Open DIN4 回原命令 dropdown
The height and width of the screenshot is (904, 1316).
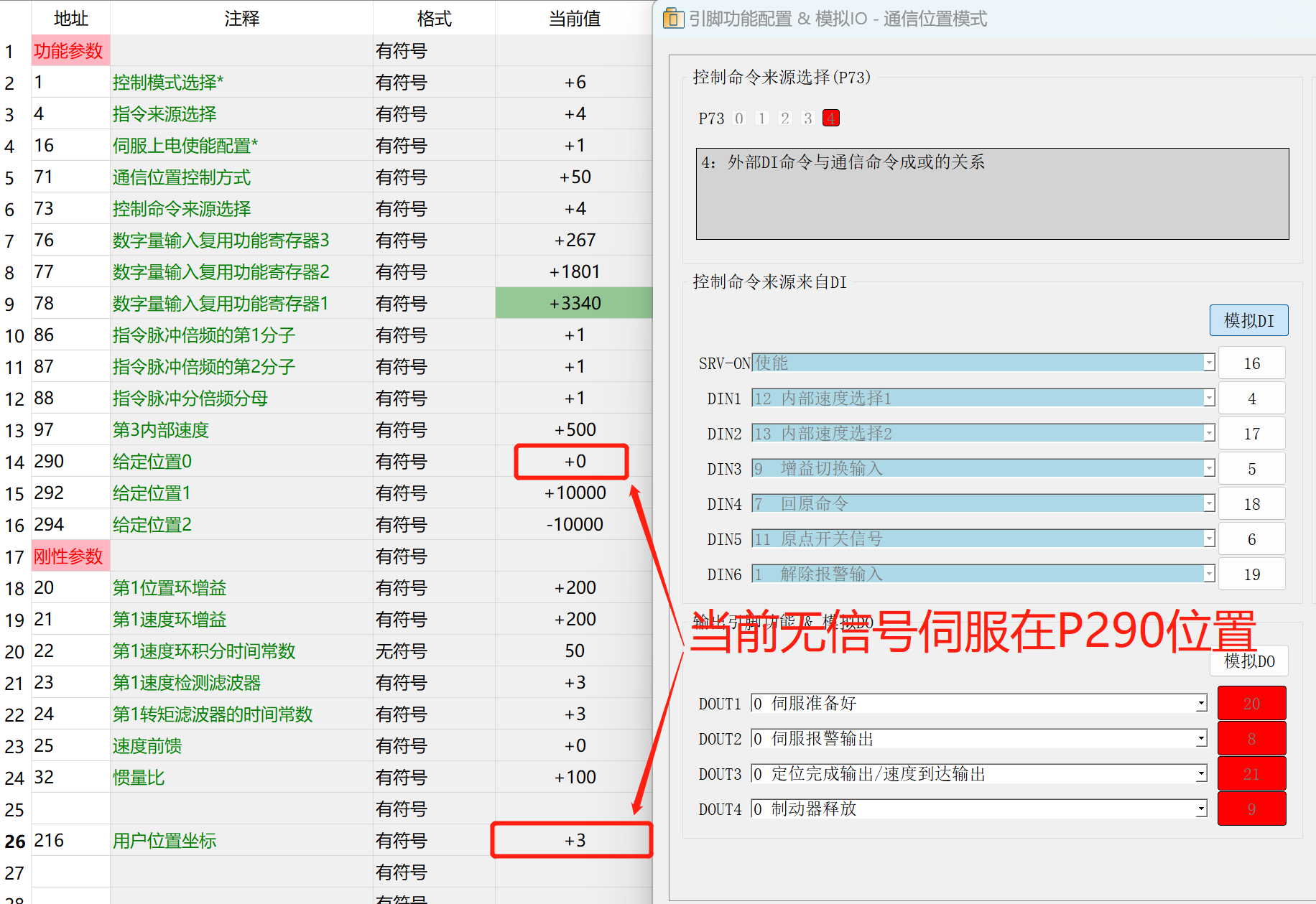pos(1209,503)
